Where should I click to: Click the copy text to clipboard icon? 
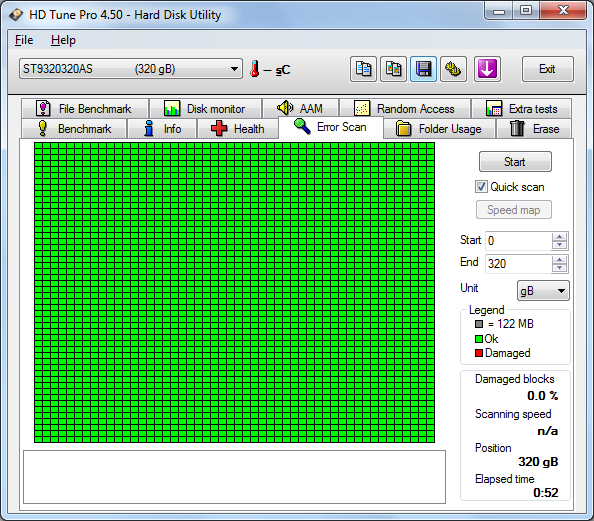point(363,69)
